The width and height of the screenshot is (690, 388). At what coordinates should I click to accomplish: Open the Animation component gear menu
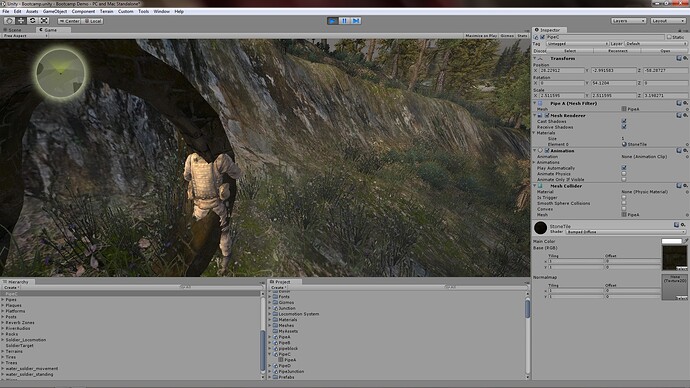click(x=685, y=150)
